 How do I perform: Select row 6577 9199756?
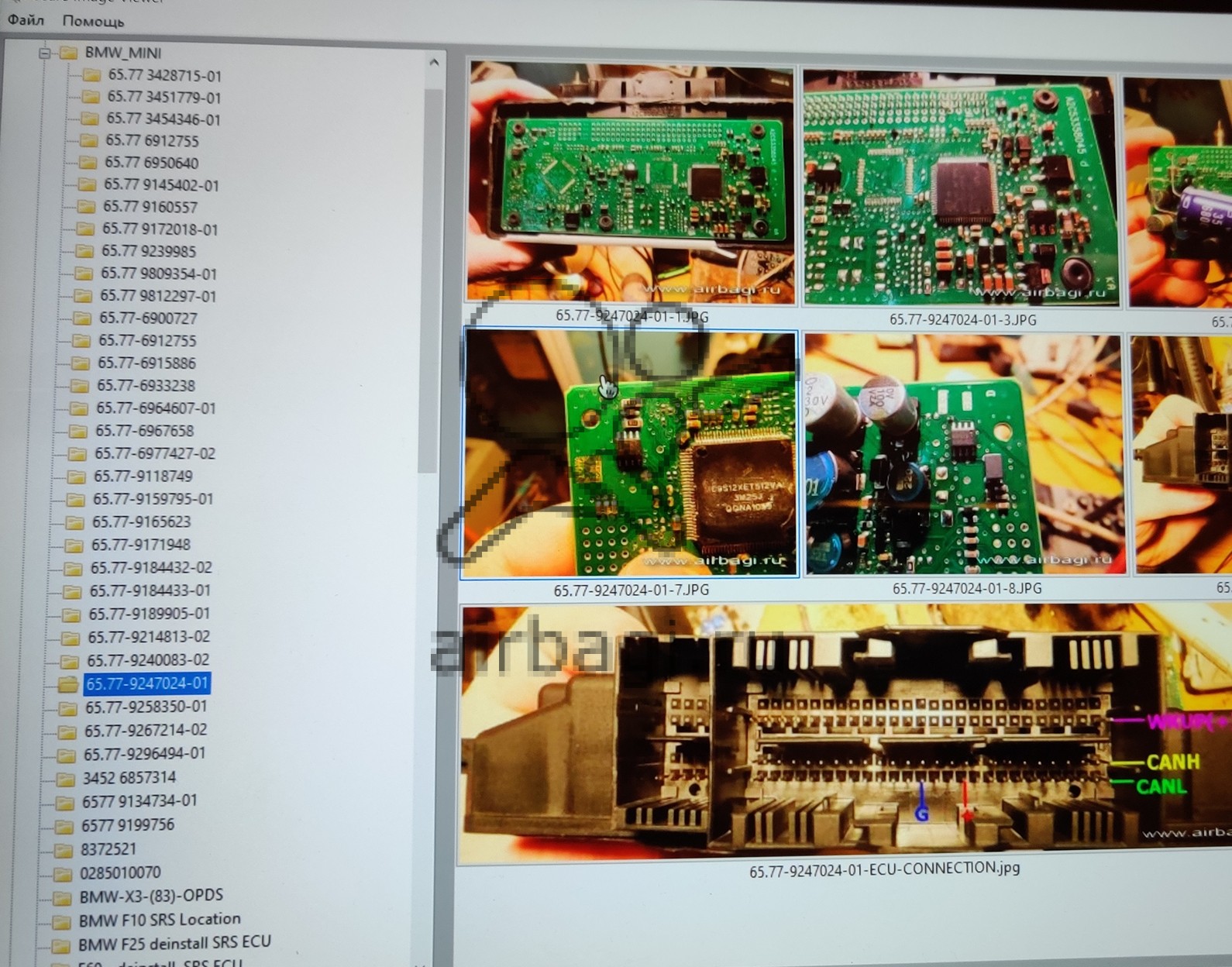click(128, 825)
